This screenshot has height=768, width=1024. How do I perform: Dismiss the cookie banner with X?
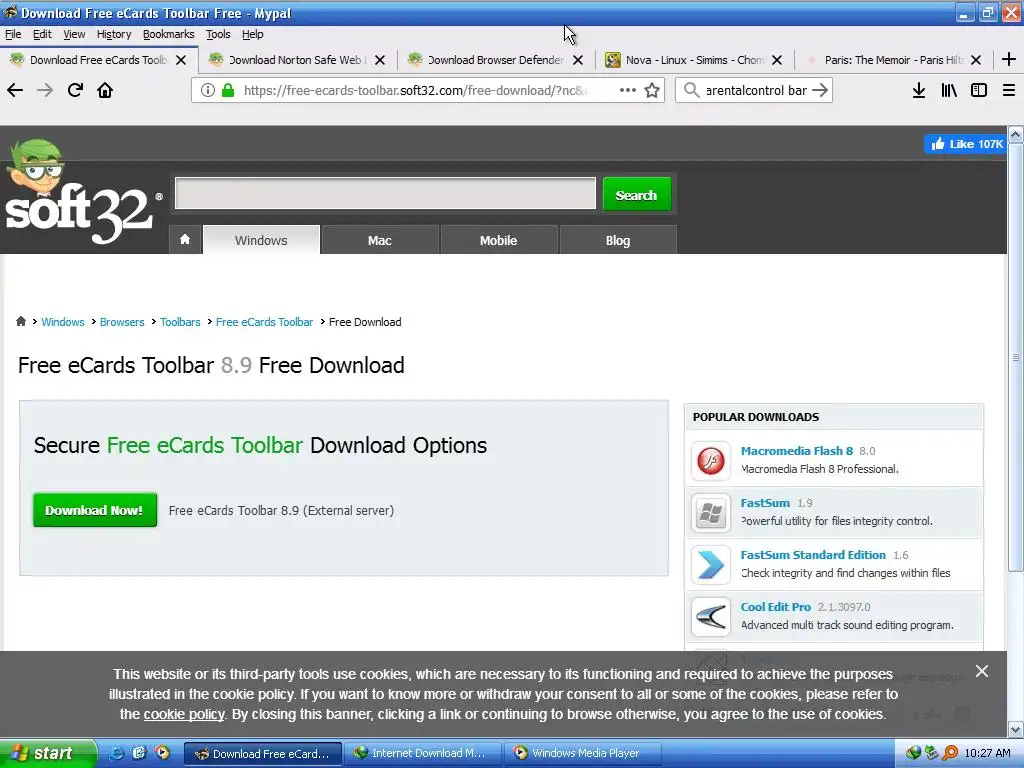pos(981,671)
